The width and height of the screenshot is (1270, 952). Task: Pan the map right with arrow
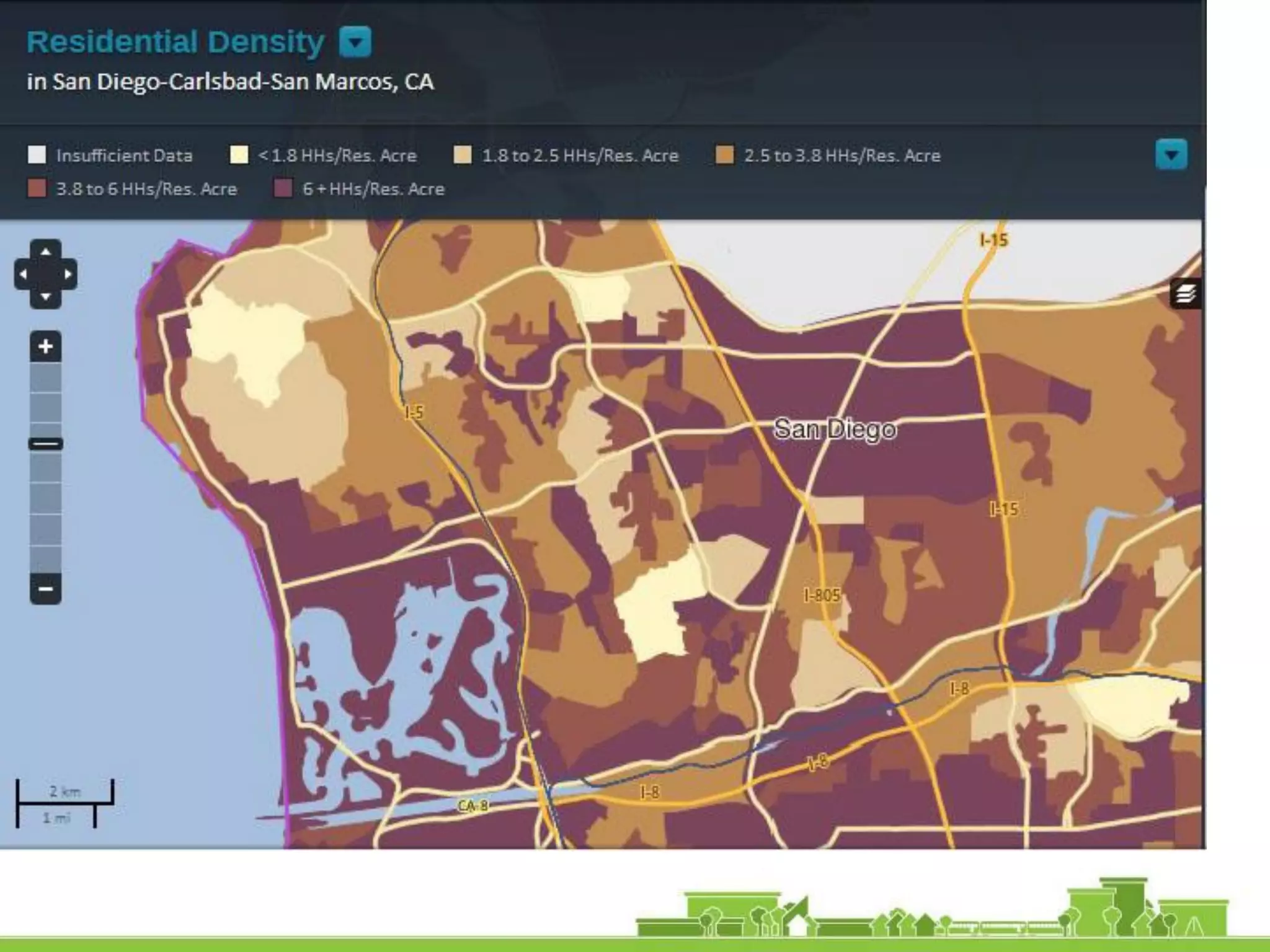pyautogui.click(x=68, y=274)
